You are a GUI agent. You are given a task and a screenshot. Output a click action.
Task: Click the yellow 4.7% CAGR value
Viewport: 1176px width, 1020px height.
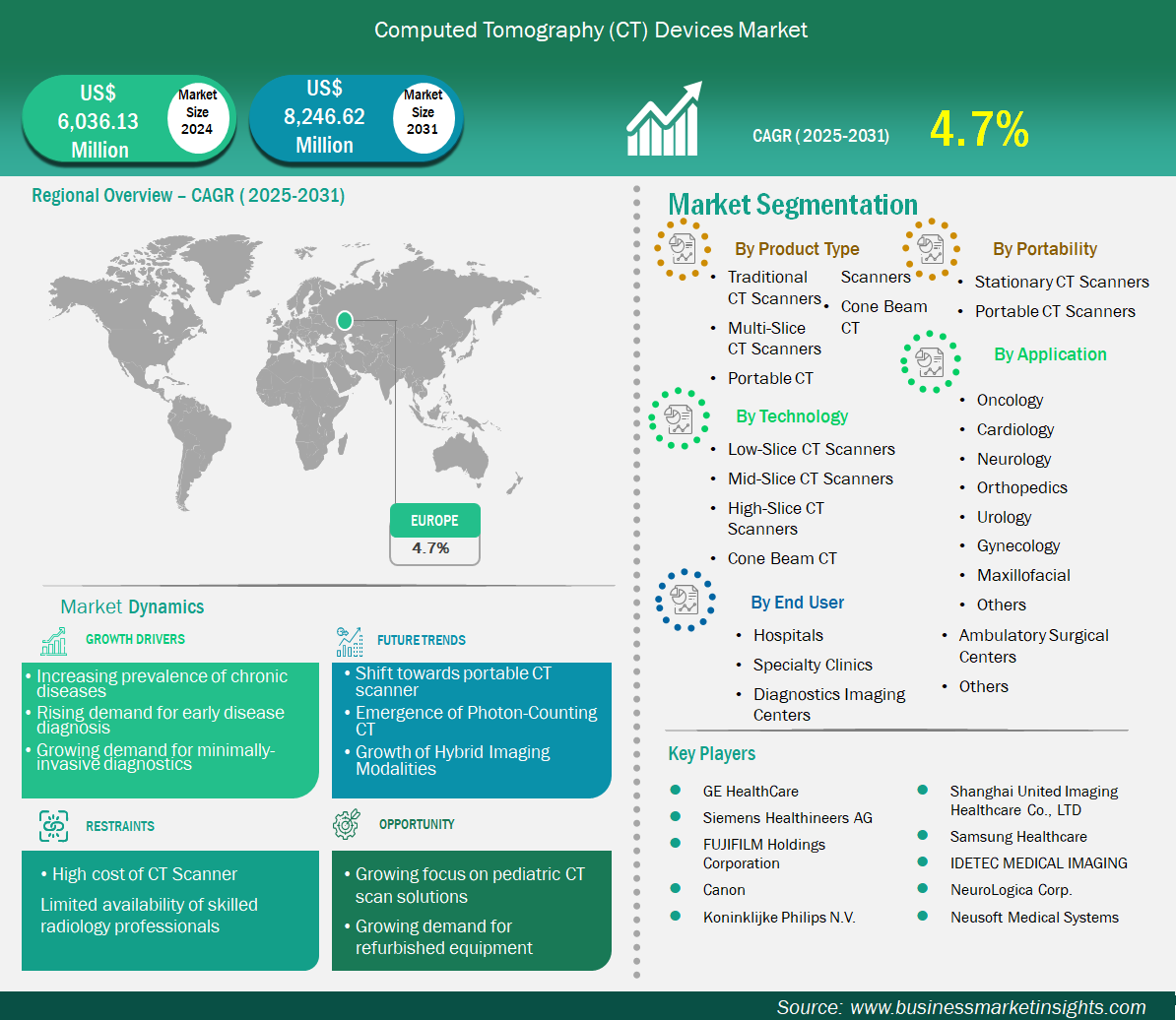click(x=978, y=130)
